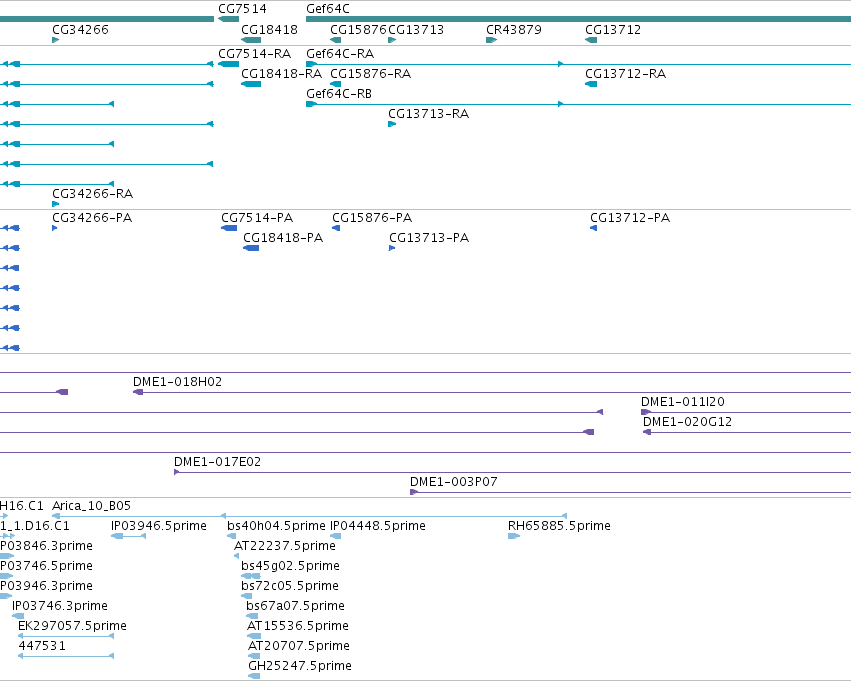Click the Gef64C-RB transcript label
Viewport: 851px width, 681px height.
point(339,93)
